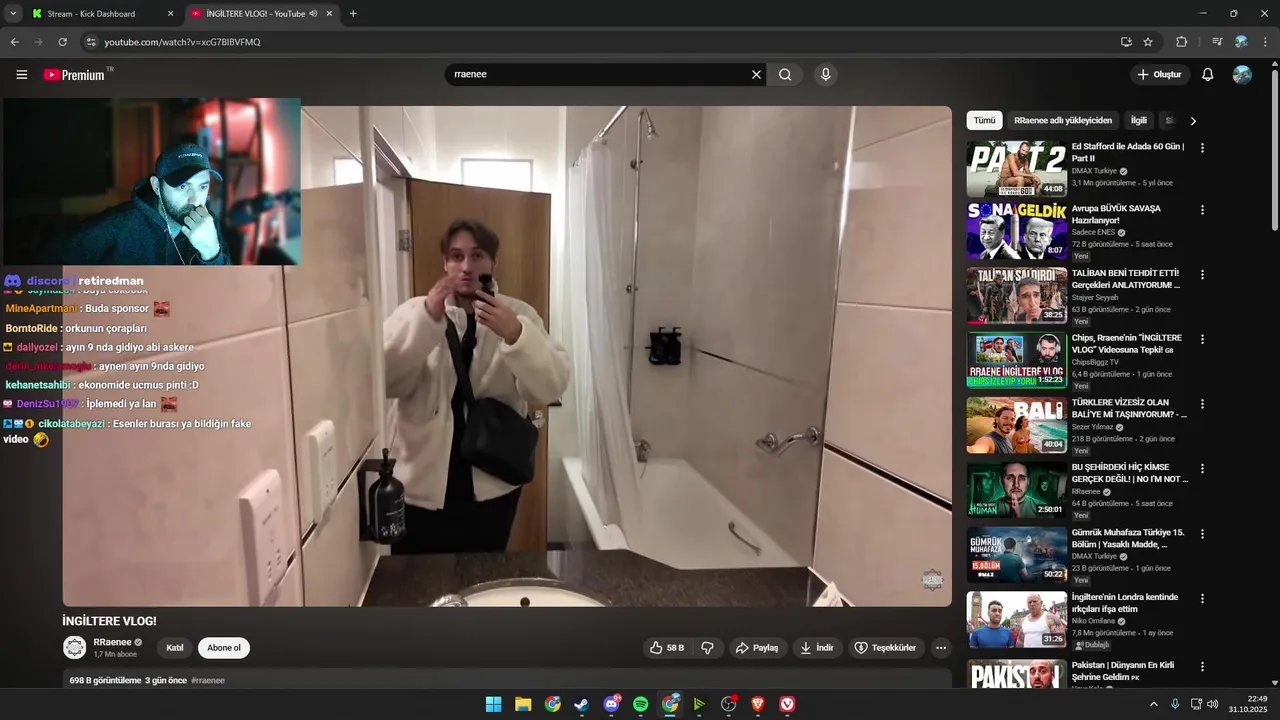This screenshot has height=720, width=1280.
Task: Open options for Gümrük Muhafaza video
Action: [x=1202, y=534]
